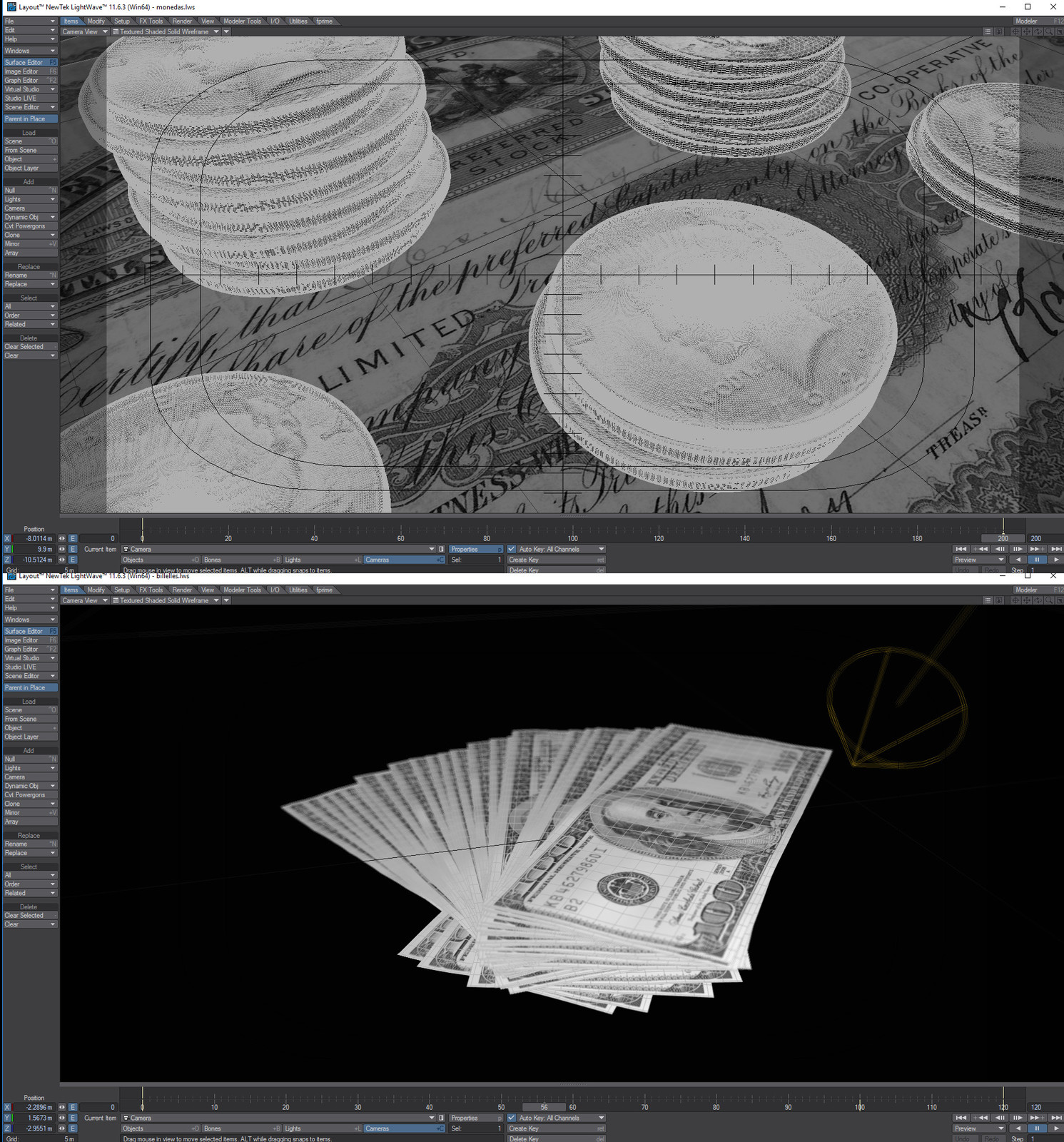Expand Auto Key All Channels dropdown in billelles.lws
Viewport: 1064px width, 1142px height.
[561, 1118]
